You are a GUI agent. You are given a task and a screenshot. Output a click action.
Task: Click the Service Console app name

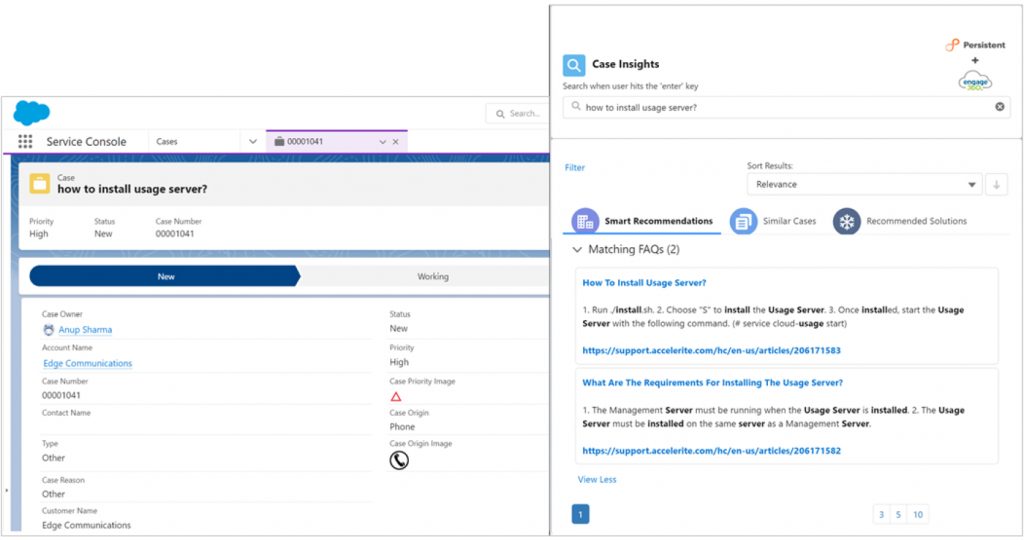click(86, 142)
